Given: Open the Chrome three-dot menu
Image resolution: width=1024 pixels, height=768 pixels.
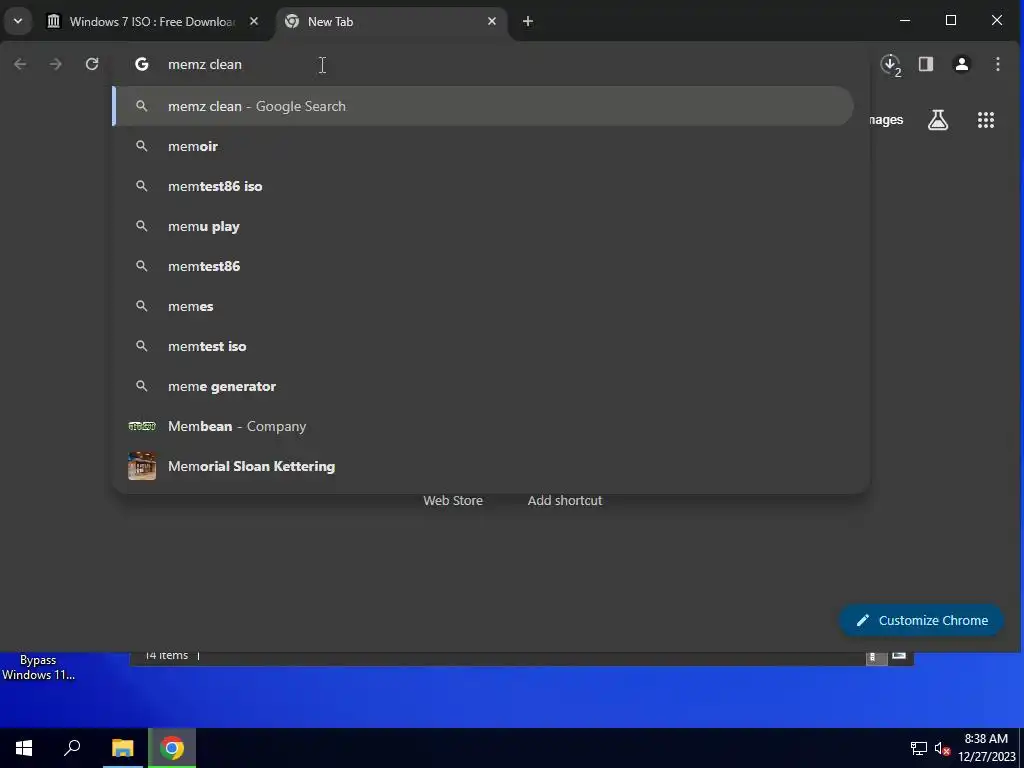Looking at the screenshot, I should 997,64.
